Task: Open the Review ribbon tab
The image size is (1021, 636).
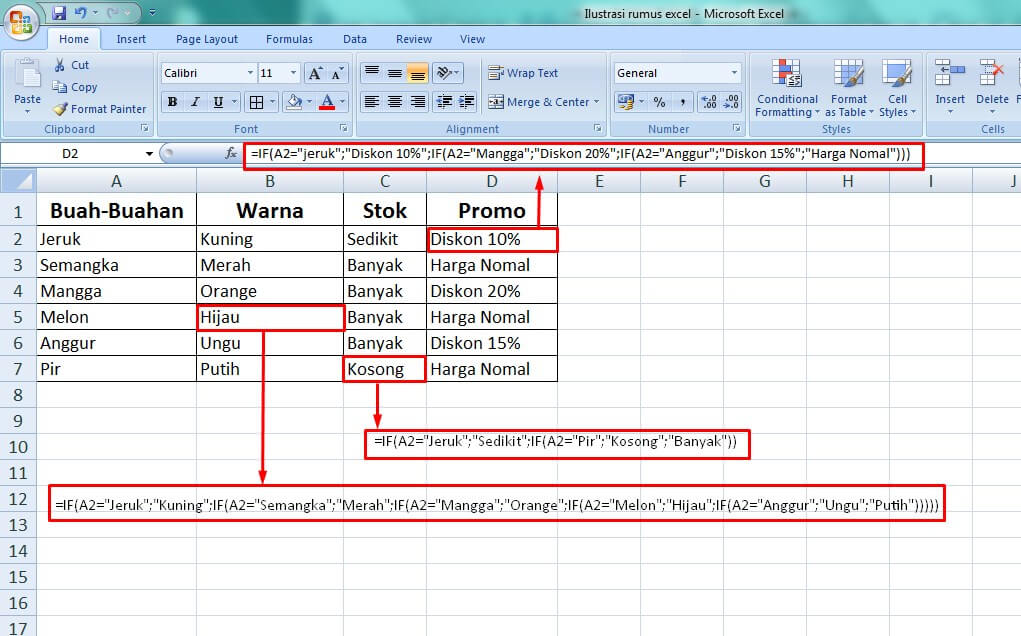Action: (x=413, y=39)
